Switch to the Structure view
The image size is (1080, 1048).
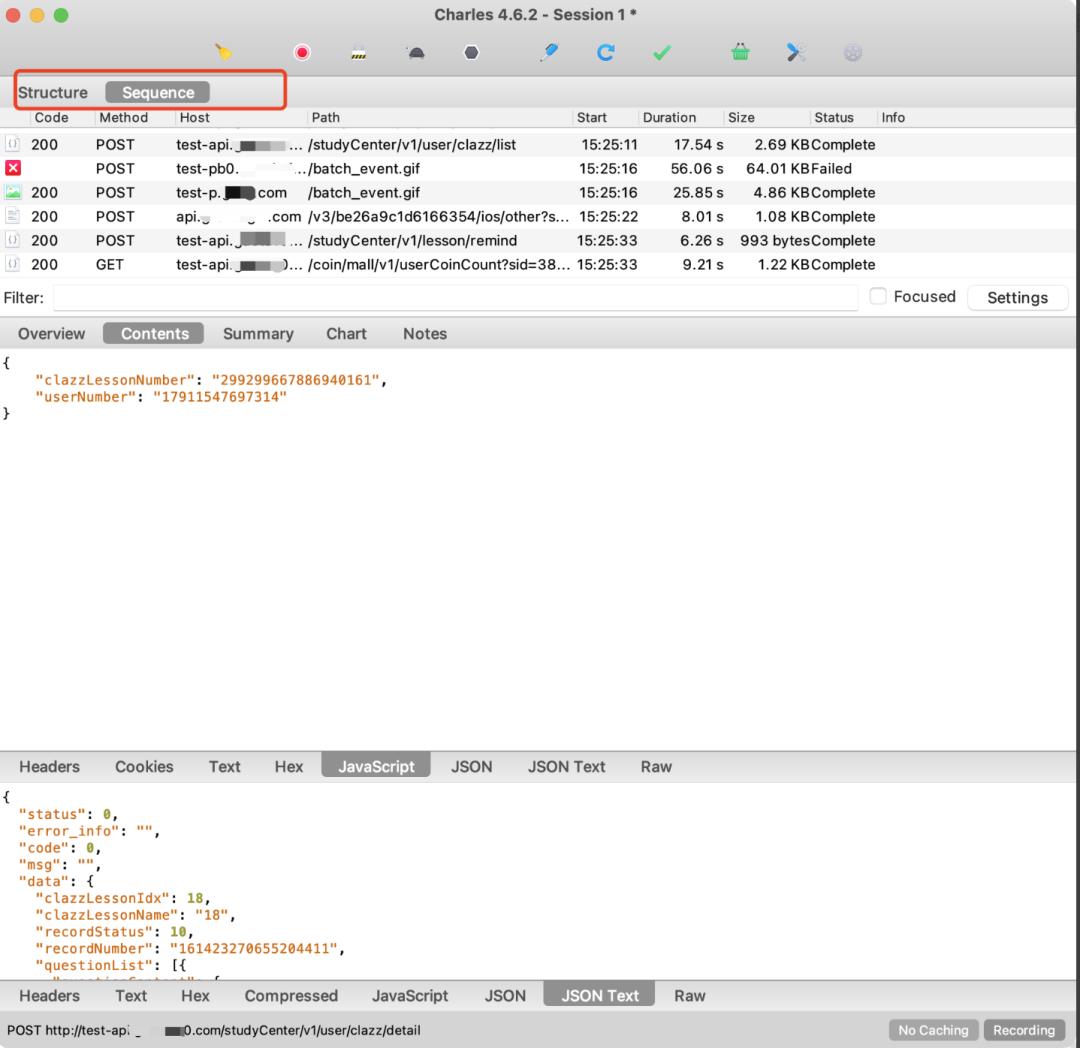[x=53, y=92]
